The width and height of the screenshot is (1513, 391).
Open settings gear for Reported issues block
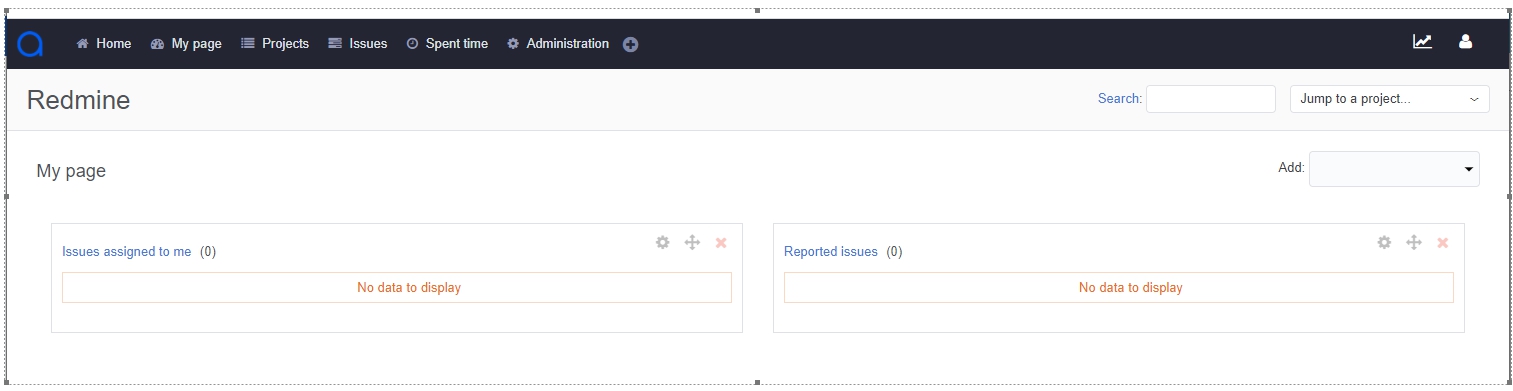[1384, 242]
